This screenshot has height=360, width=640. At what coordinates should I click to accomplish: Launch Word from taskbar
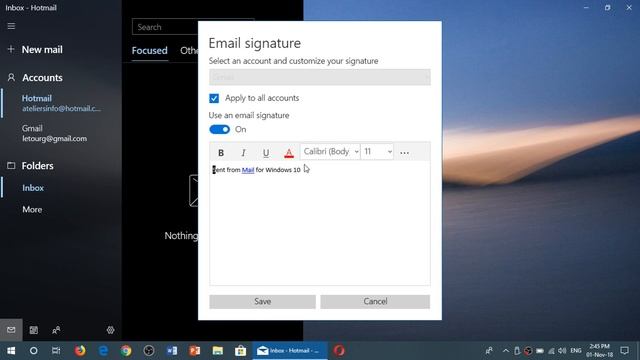coord(172,351)
